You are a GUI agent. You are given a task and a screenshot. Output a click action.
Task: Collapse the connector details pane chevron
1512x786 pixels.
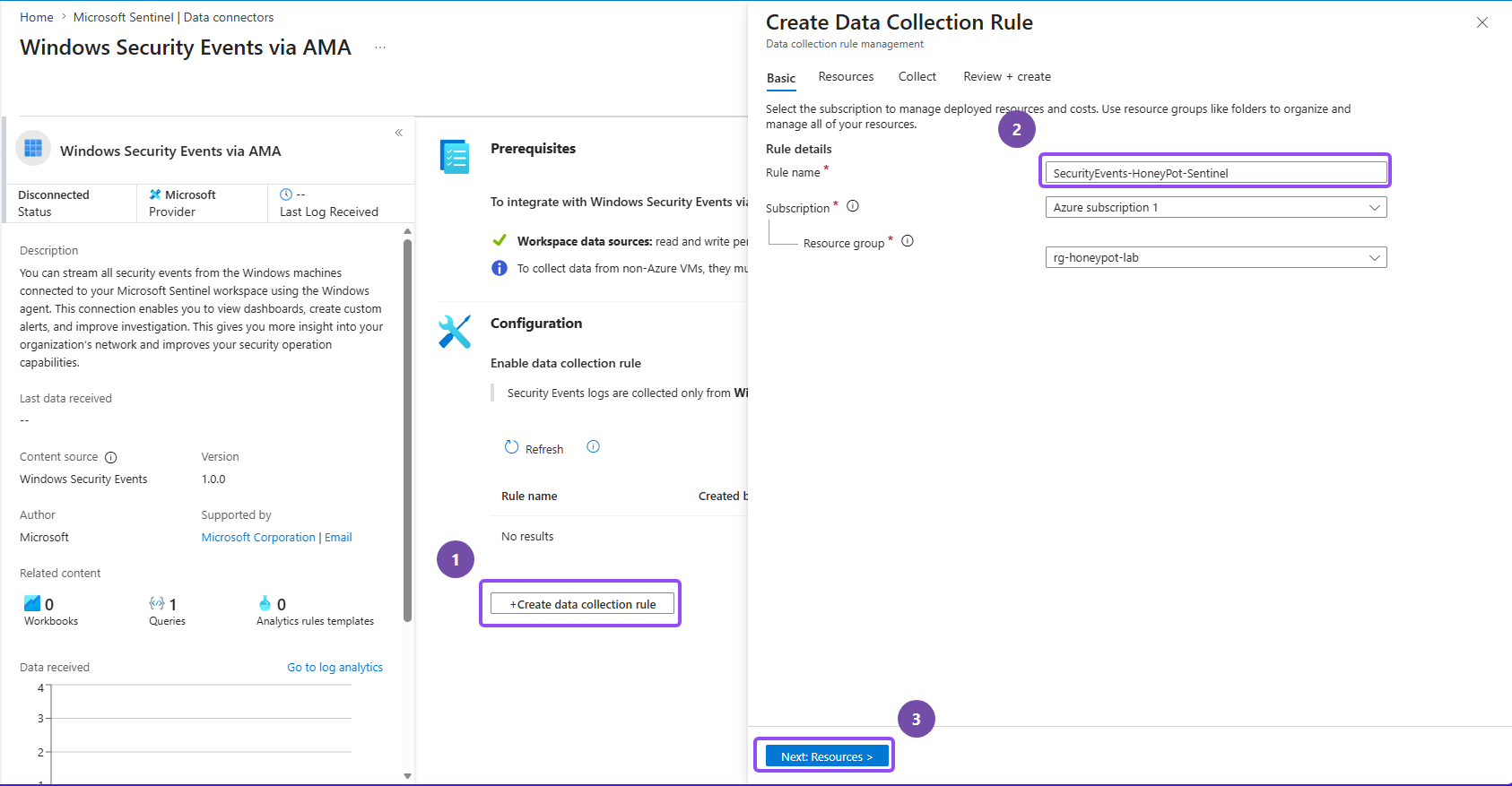pos(399,133)
